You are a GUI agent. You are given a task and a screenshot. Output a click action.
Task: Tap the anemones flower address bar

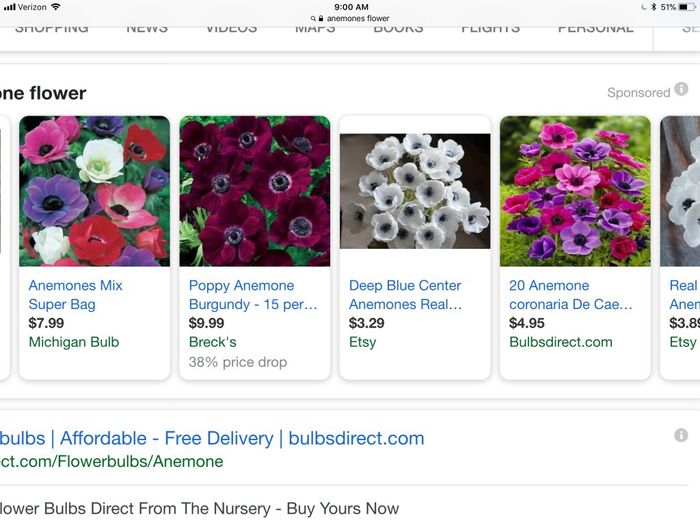point(350,18)
